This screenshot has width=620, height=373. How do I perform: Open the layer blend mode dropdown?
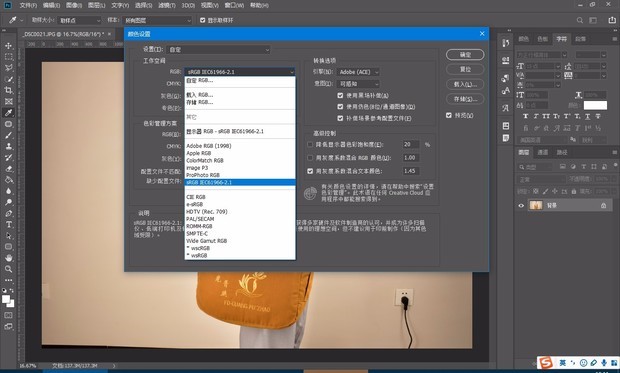[x=542, y=179]
